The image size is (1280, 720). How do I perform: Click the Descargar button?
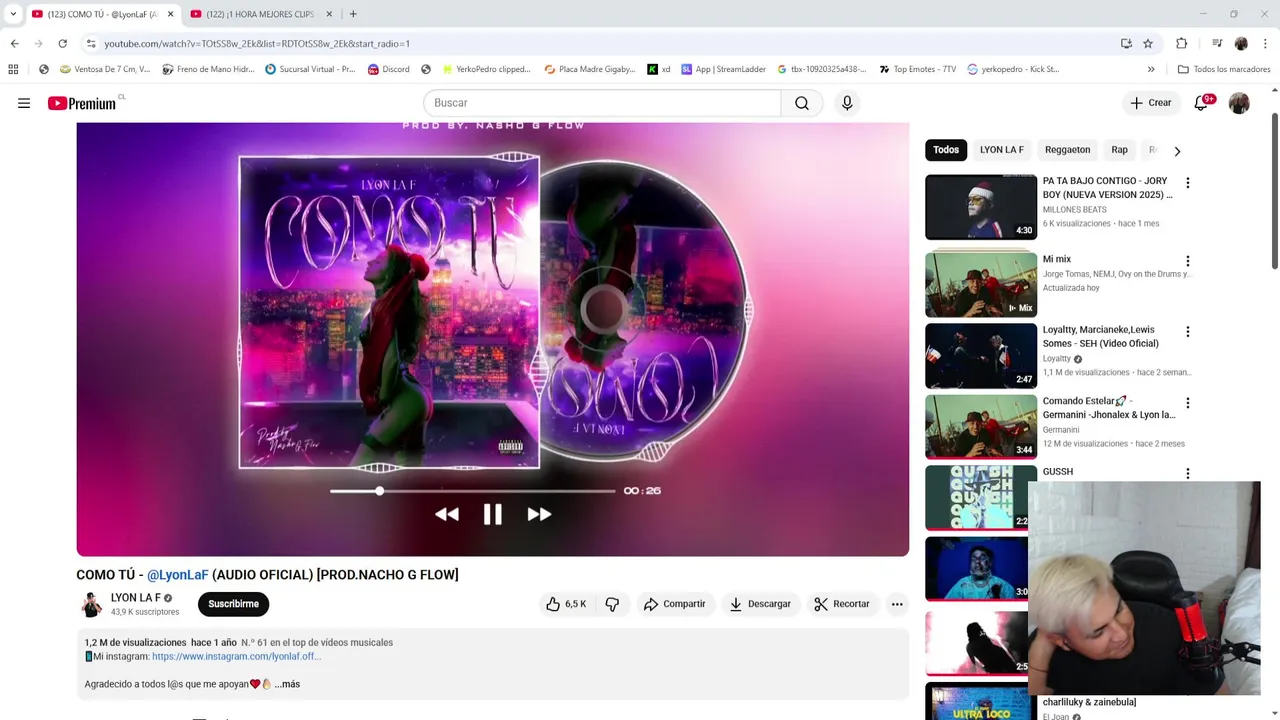click(x=760, y=604)
